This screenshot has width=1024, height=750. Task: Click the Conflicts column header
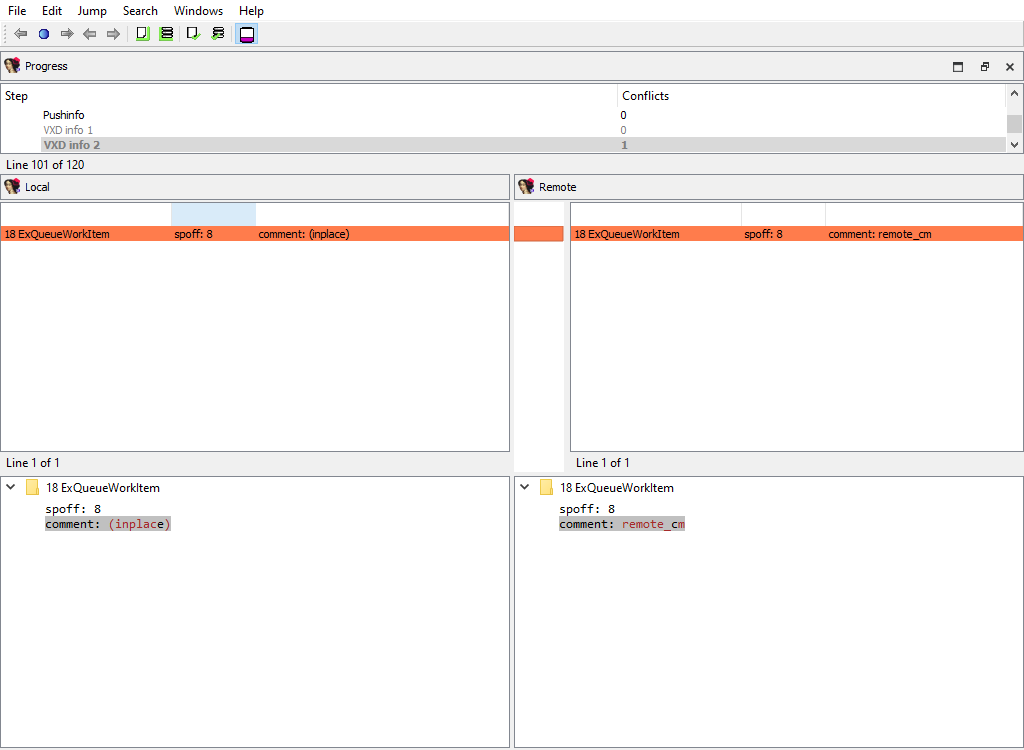(645, 96)
